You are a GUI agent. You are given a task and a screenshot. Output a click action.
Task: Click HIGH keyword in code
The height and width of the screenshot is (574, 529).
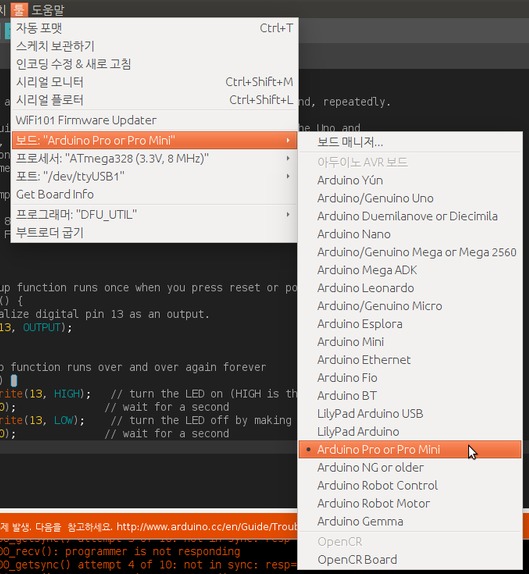point(67,394)
